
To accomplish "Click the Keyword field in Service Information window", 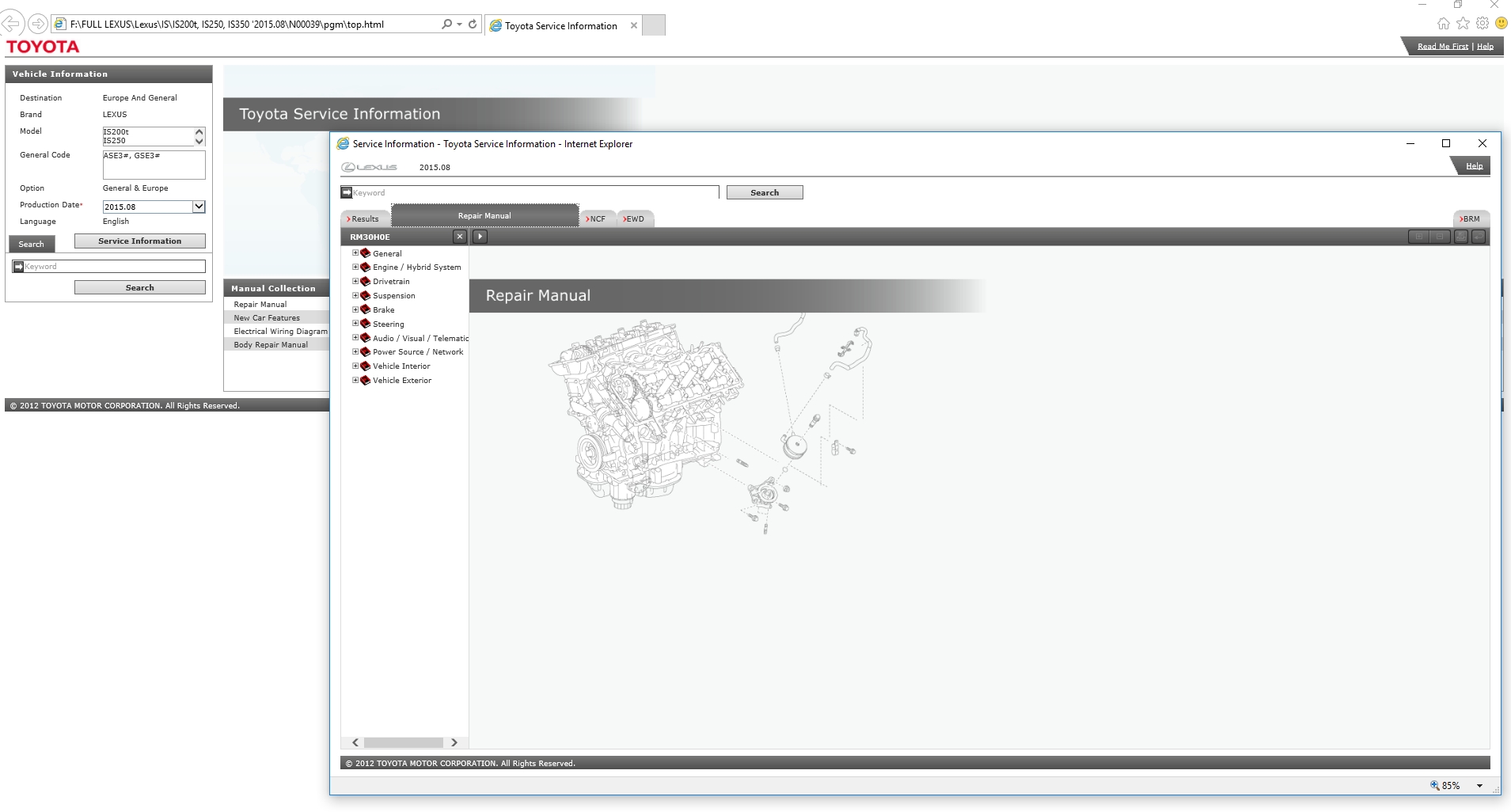I will point(534,193).
